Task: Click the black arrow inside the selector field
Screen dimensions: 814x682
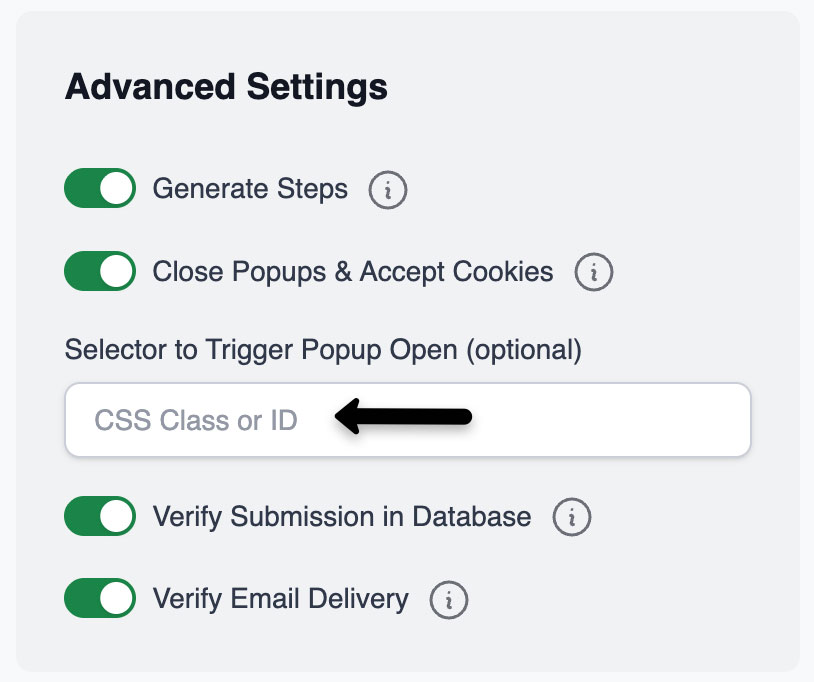Action: tap(403, 417)
